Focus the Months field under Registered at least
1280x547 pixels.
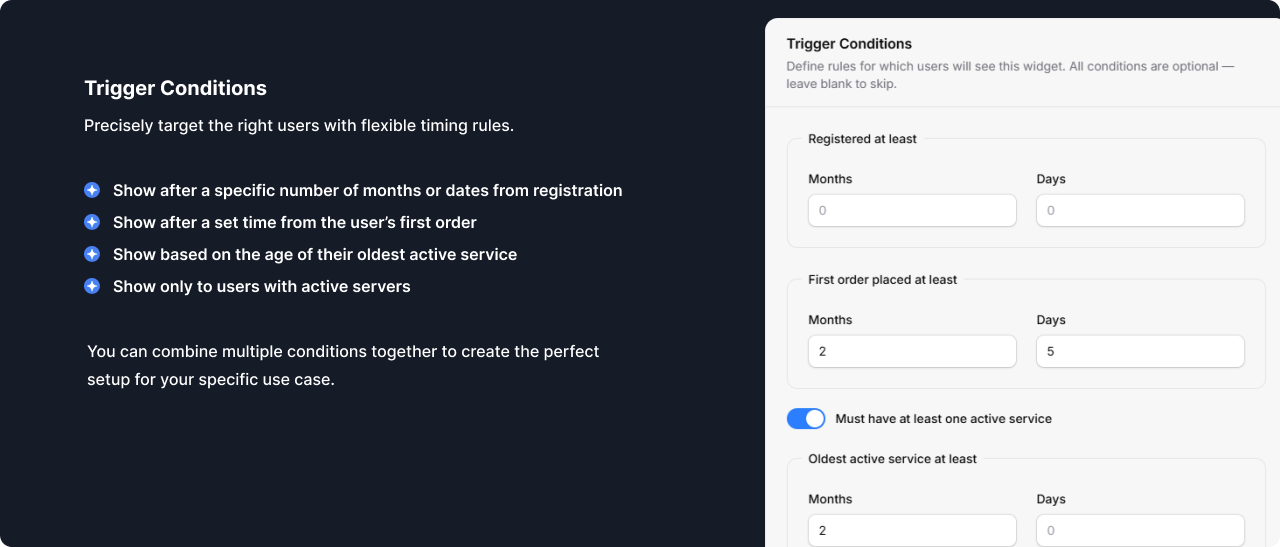(x=912, y=211)
